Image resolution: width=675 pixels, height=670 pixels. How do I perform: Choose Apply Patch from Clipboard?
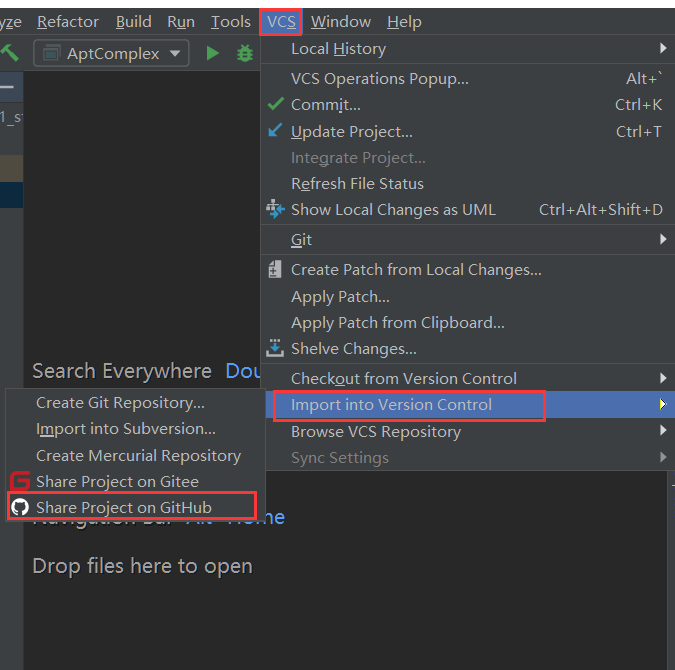tap(468, 323)
